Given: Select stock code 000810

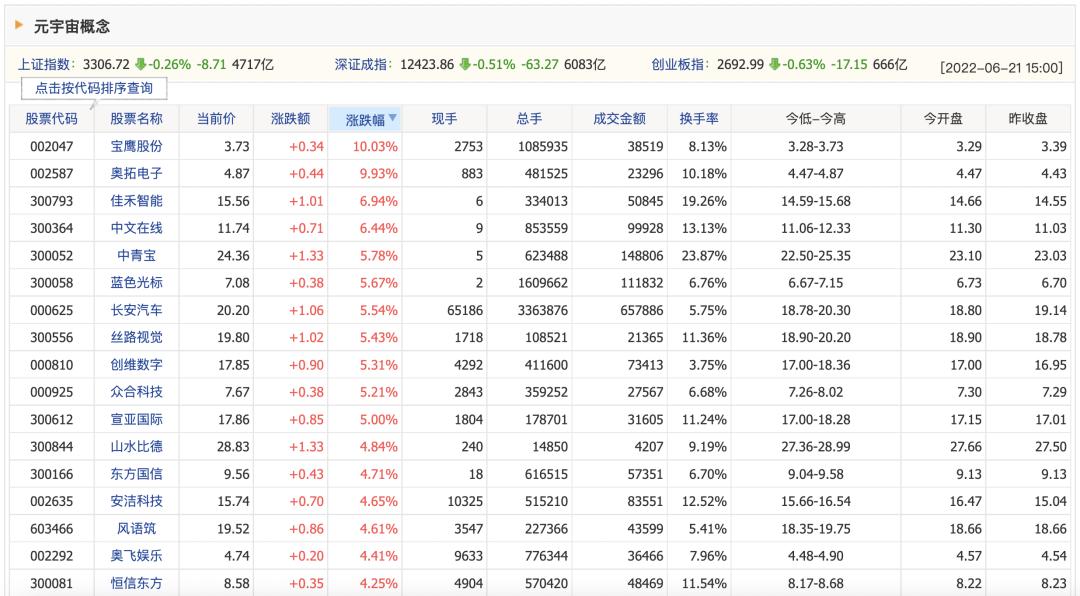Looking at the screenshot, I should point(52,364).
